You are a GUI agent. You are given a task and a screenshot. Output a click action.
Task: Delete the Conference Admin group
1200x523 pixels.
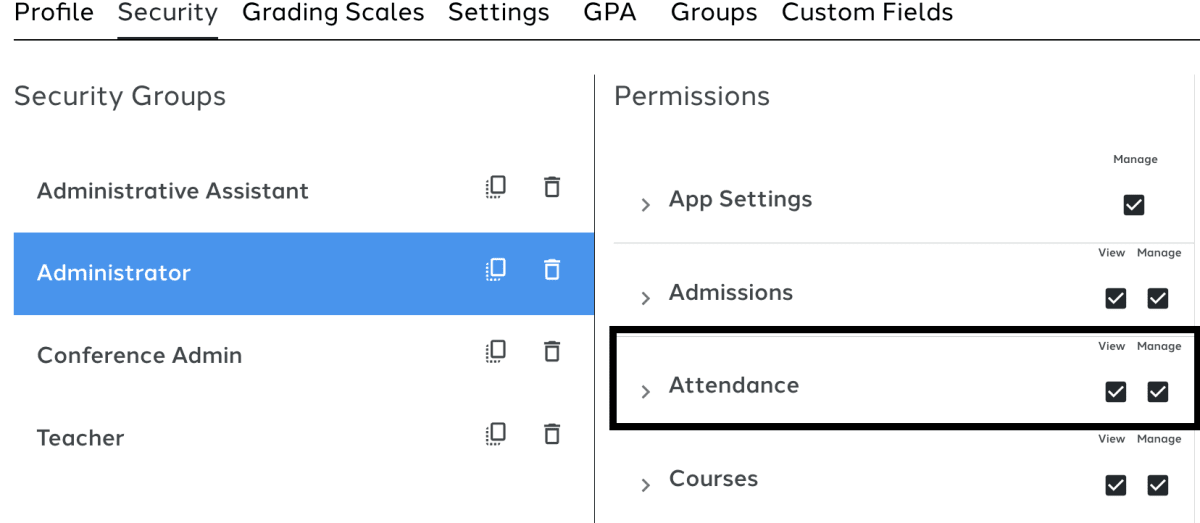pos(551,351)
